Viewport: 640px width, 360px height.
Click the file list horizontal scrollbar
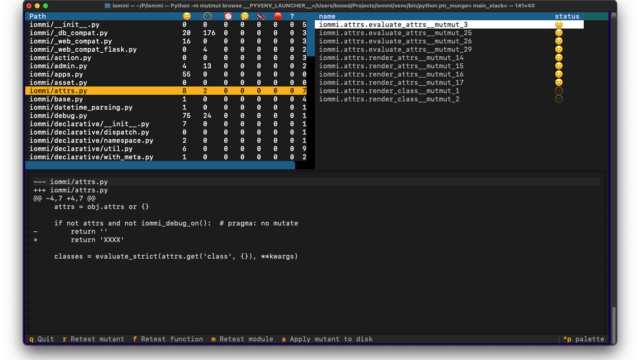tap(160, 165)
